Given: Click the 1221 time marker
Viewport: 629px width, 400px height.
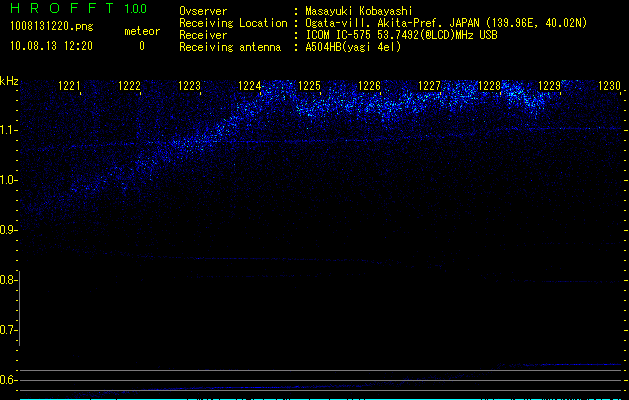Looking at the screenshot, I should [69, 86].
